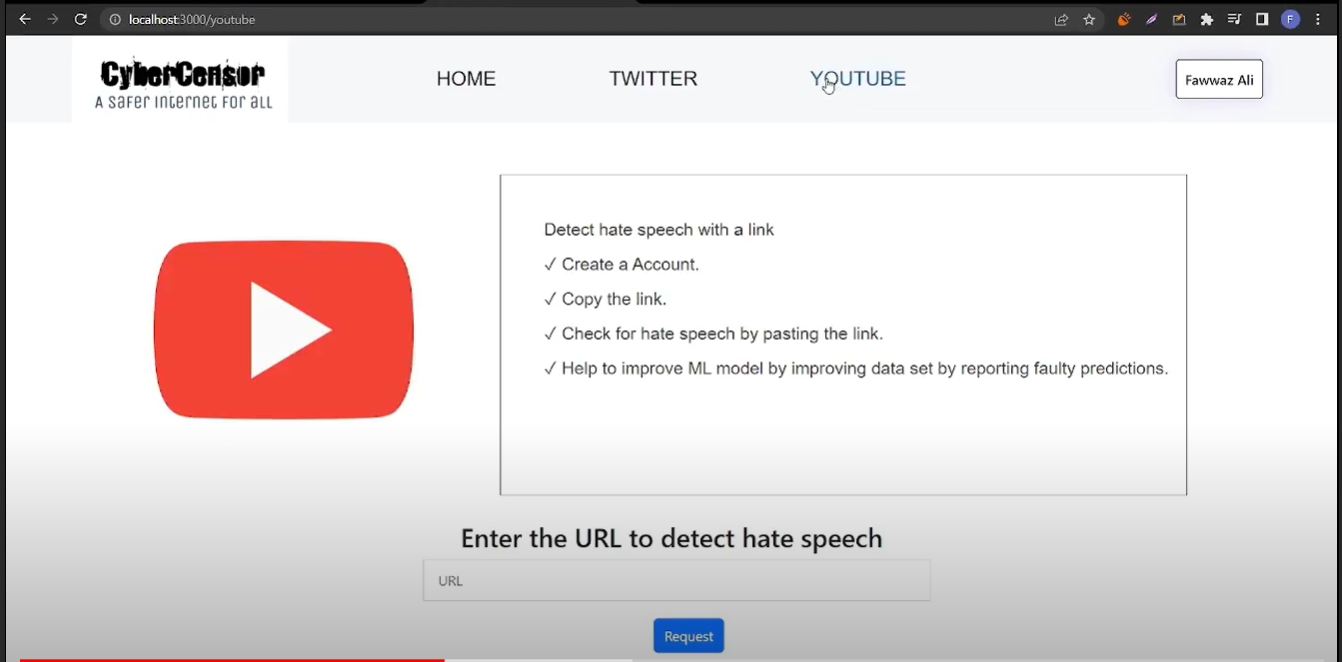Open the Chrome three-dot menu
1342x662 pixels.
tap(1318, 19)
